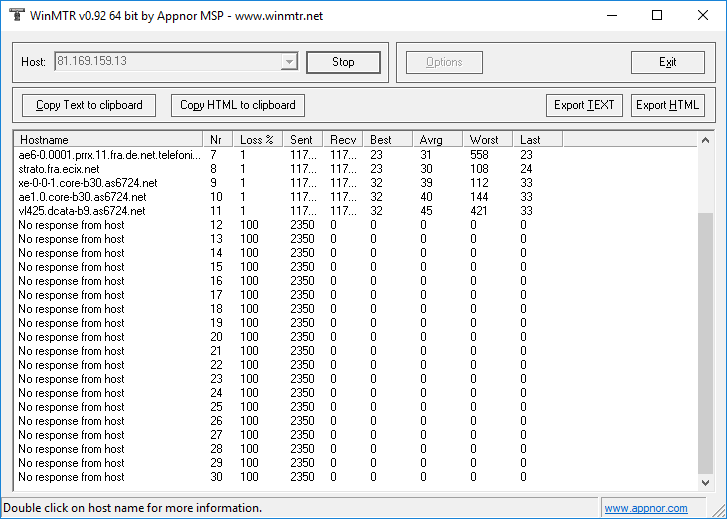Click the WinMTR app icon in title bar
This screenshot has height=519, width=727.
point(13,15)
